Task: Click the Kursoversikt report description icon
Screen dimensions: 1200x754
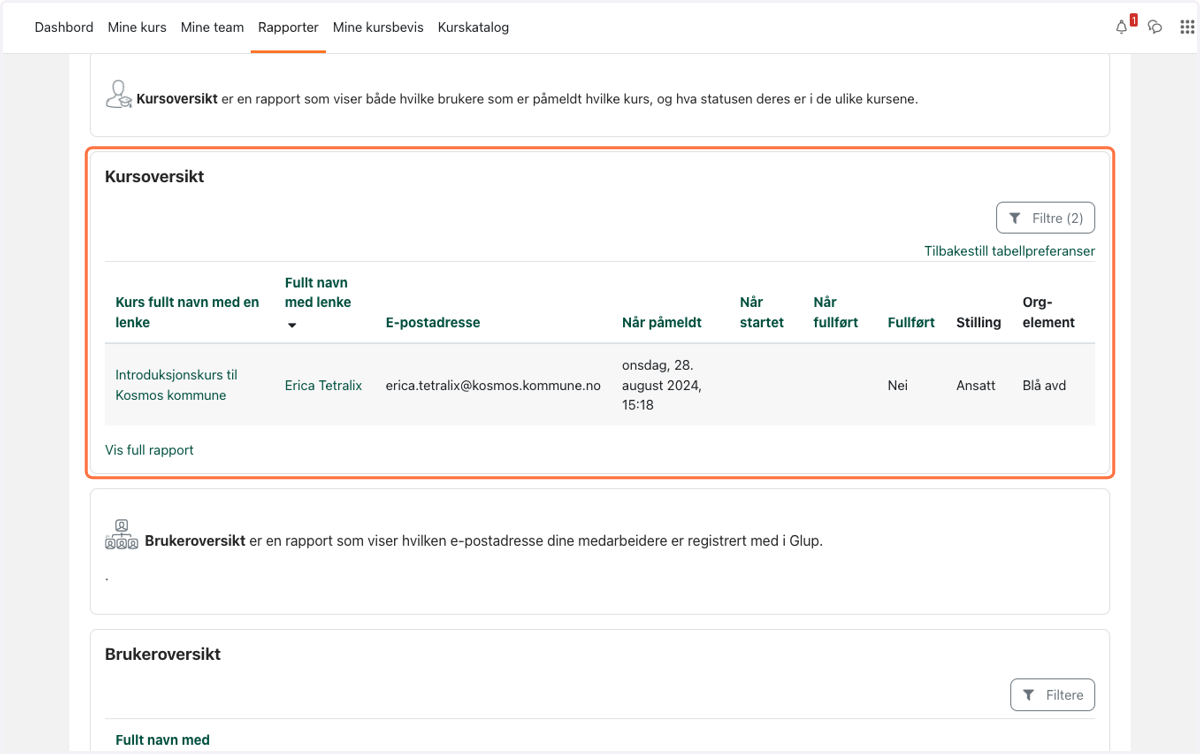Action: pos(119,95)
